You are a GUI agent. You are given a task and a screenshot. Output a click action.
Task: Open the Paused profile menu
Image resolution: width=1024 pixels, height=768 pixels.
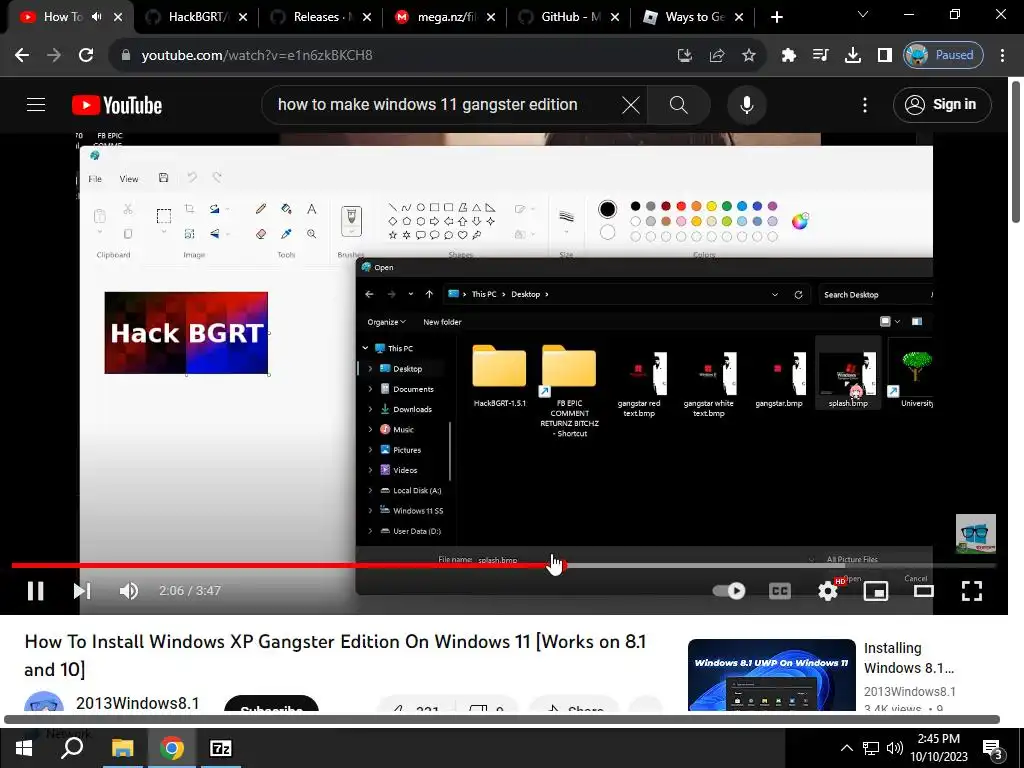pos(942,55)
